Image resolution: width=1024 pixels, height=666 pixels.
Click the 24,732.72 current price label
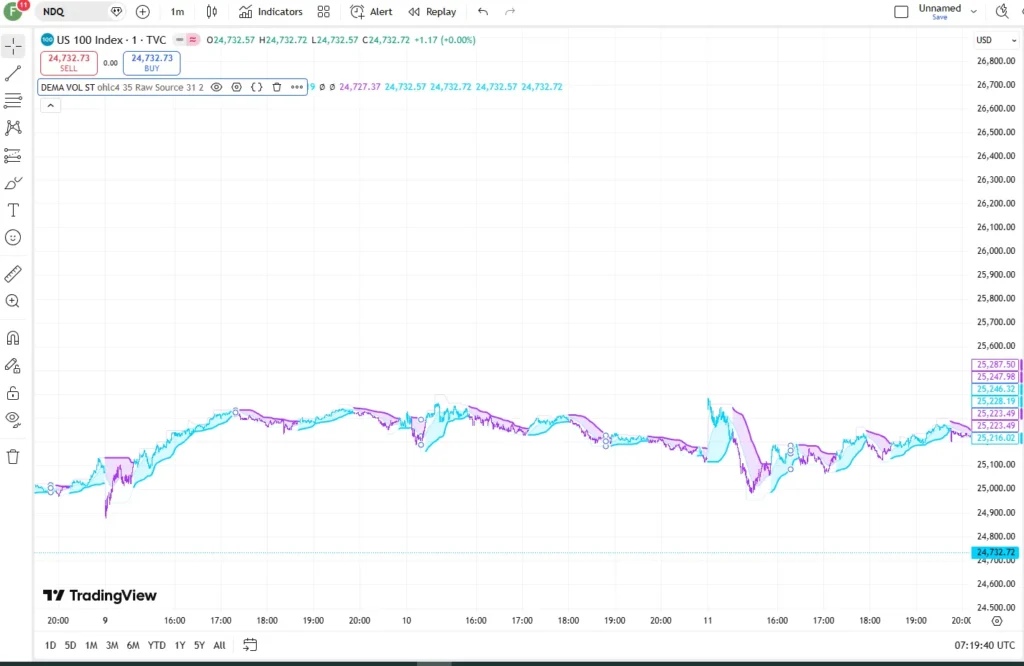point(995,552)
